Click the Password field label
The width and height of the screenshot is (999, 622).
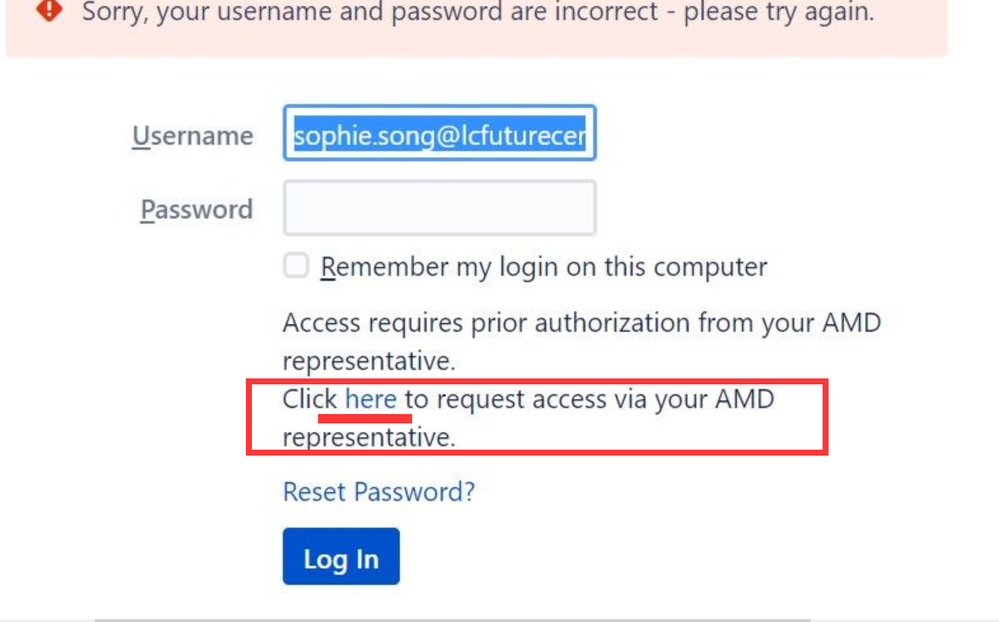click(197, 210)
